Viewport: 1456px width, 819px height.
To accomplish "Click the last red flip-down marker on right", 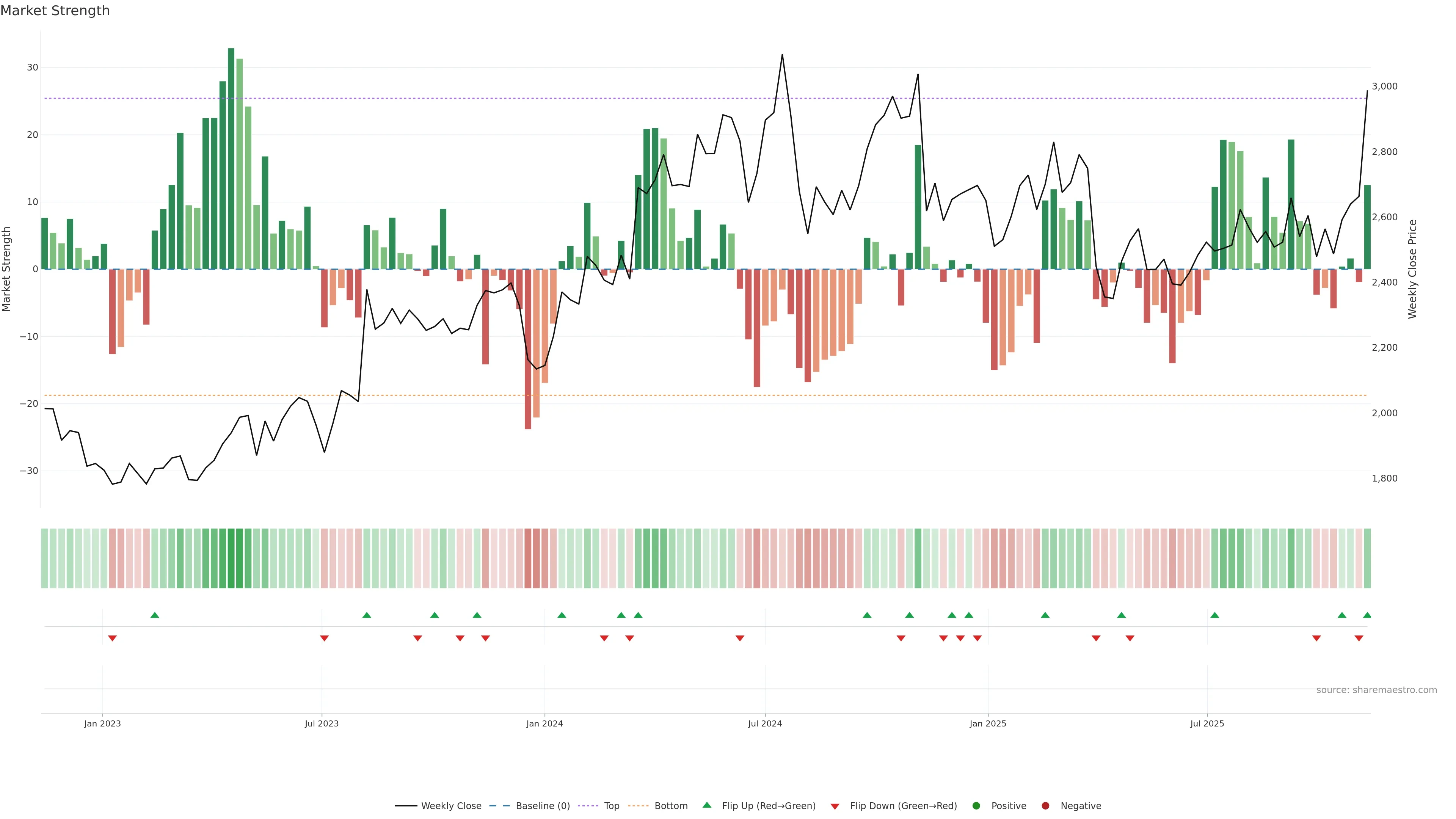I will 1359,638.
